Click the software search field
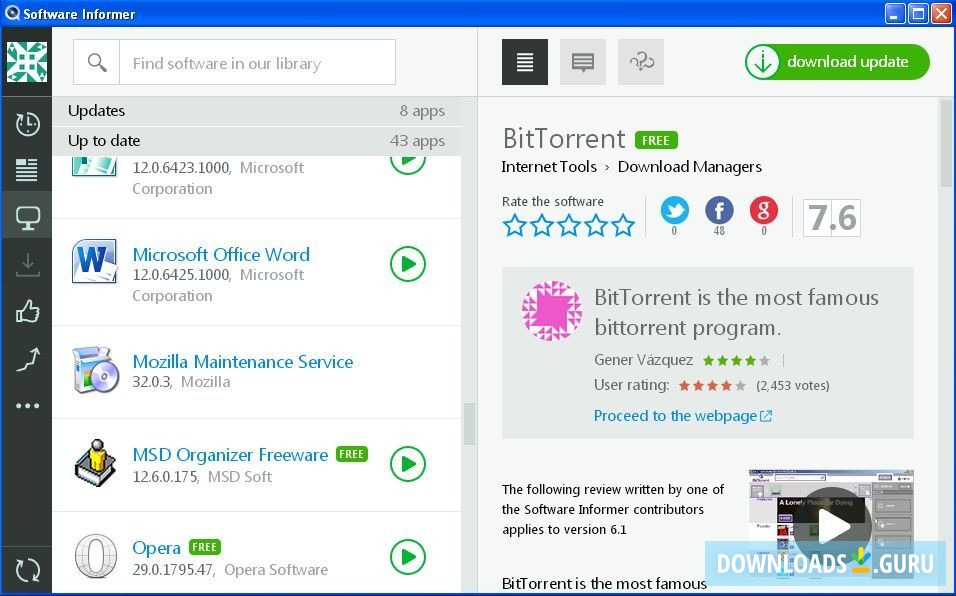 (x=258, y=61)
